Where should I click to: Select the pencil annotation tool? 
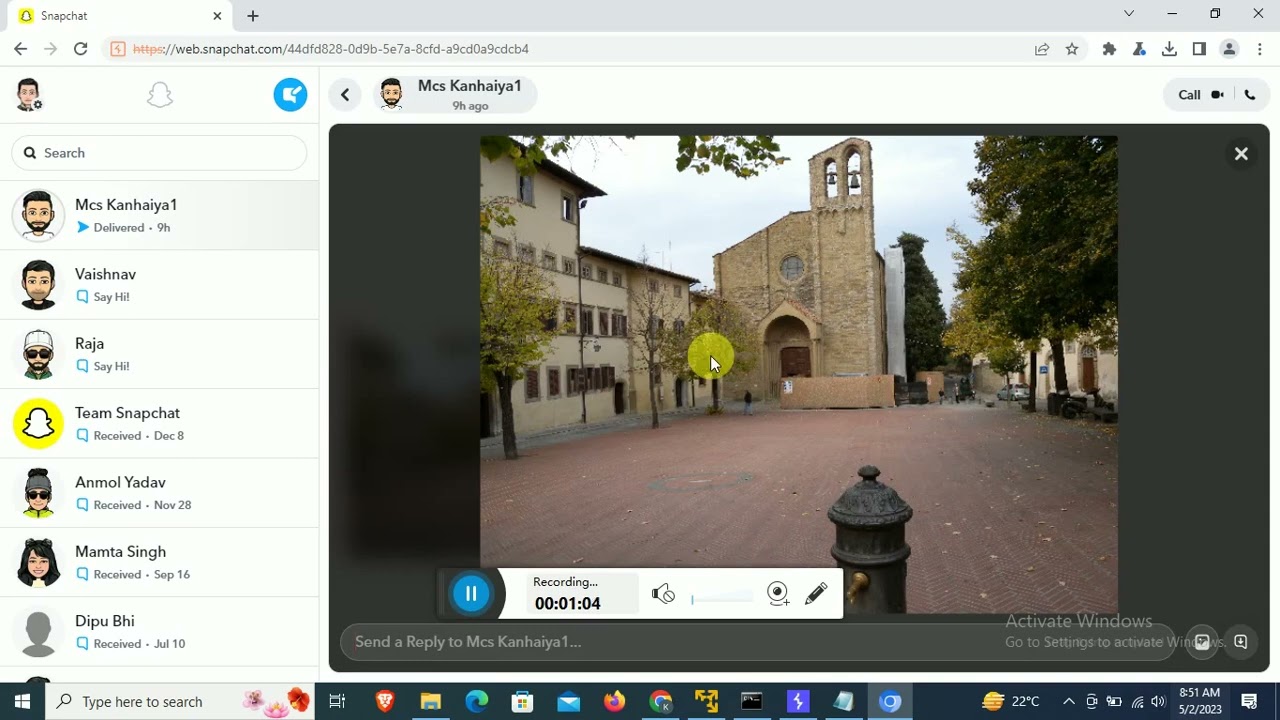816,594
